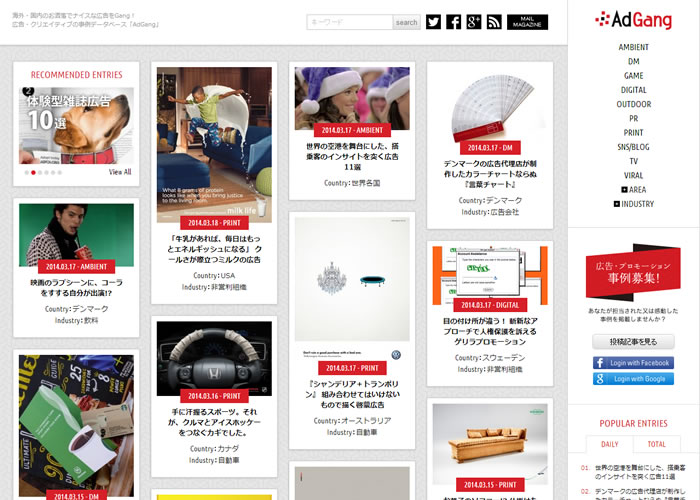Open the OUTDOOR category

pyautogui.click(x=633, y=104)
